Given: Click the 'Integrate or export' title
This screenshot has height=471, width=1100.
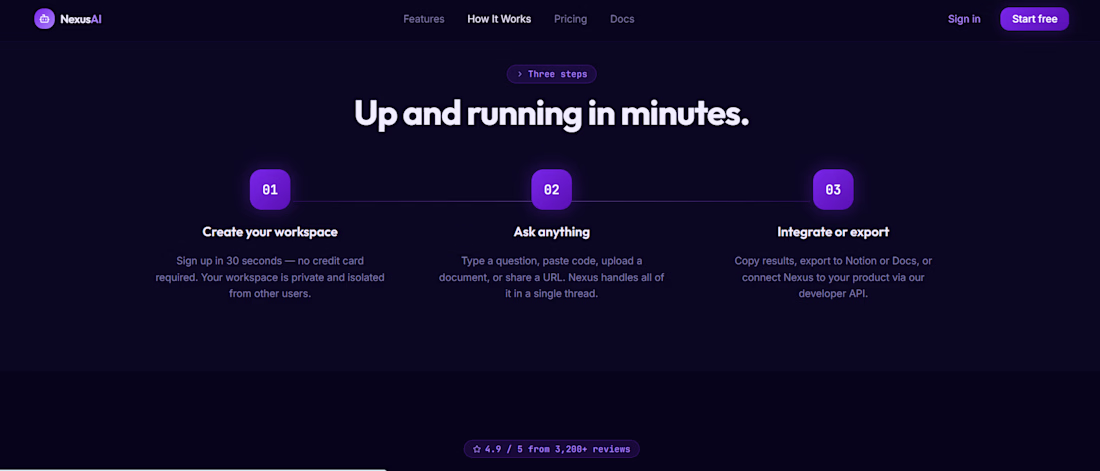Looking at the screenshot, I should tap(833, 232).
